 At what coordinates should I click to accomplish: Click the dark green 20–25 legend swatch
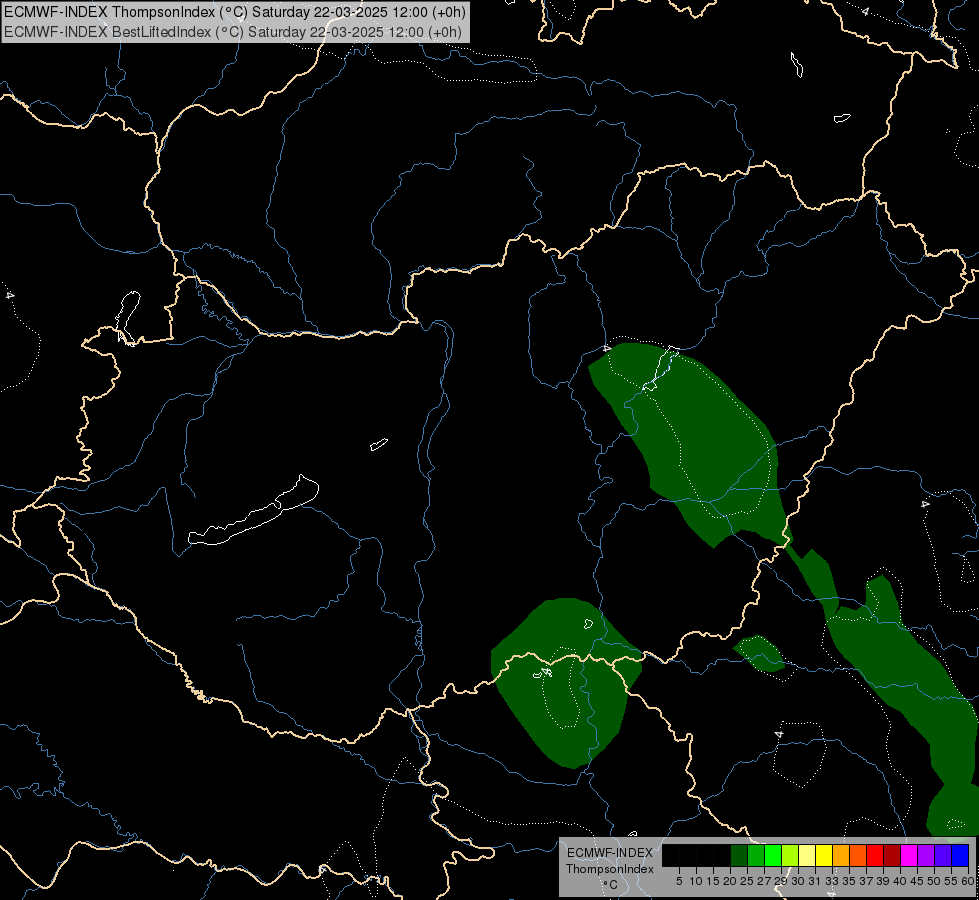click(x=739, y=855)
